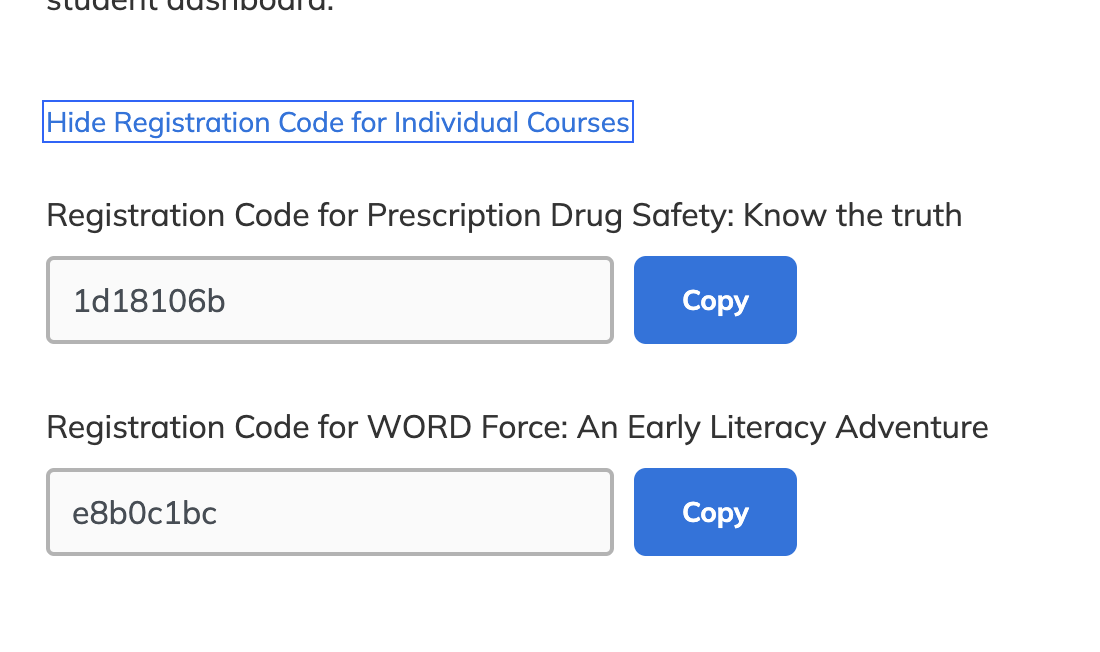Click the "Know the truth" course label text
This screenshot has height=652, width=1100.
coord(852,215)
